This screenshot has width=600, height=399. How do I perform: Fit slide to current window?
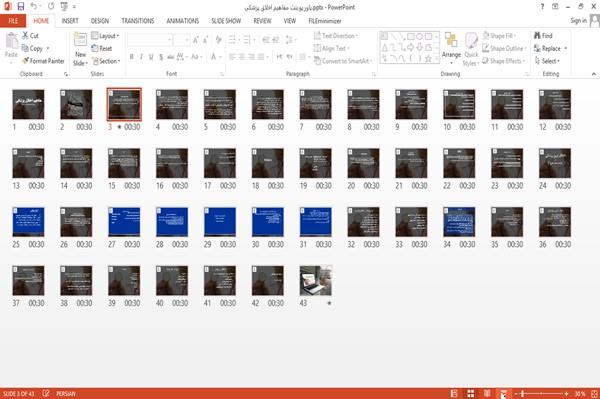tap(594, 393)
